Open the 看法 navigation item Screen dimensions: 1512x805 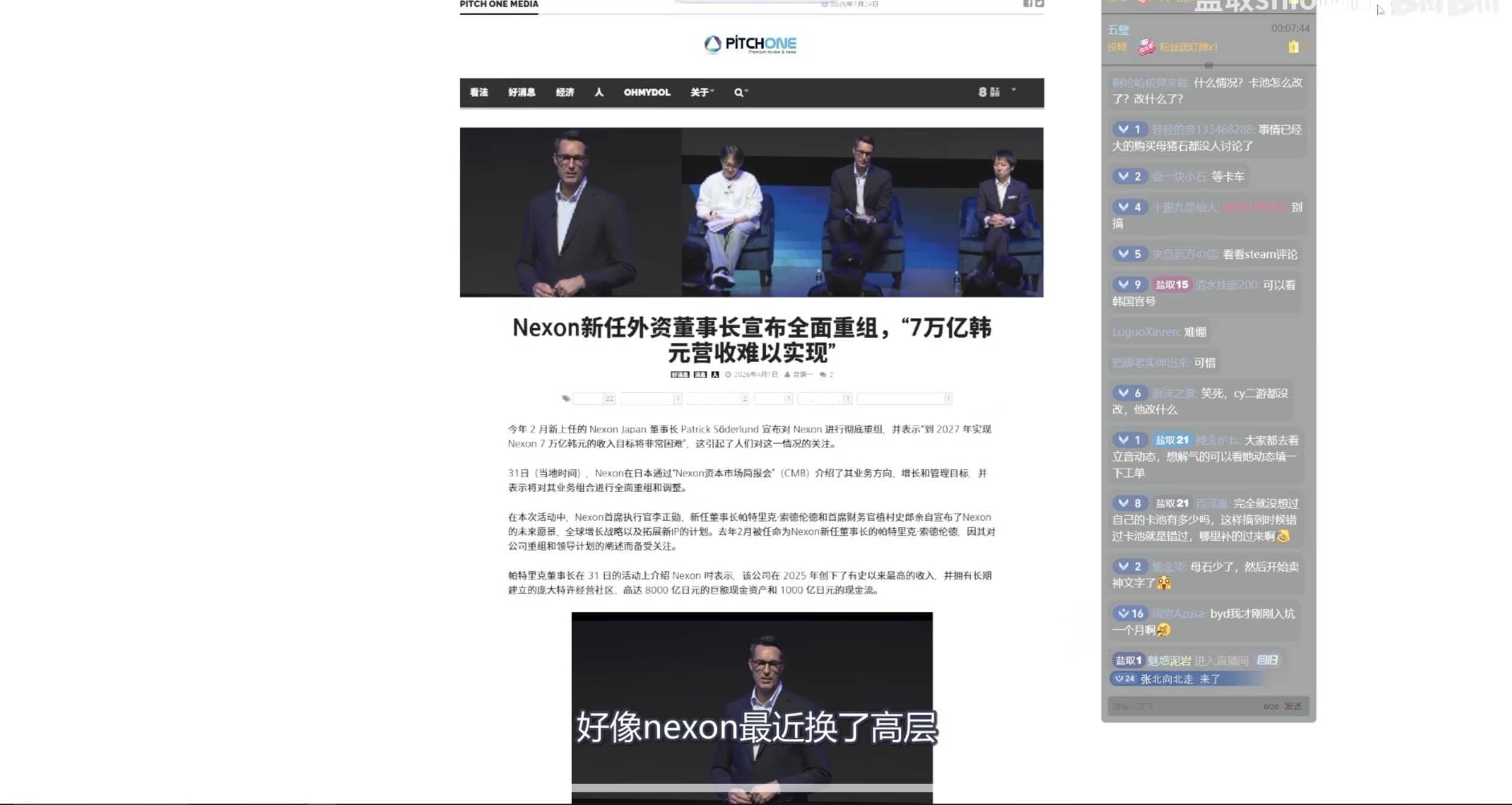coord(479,92)
